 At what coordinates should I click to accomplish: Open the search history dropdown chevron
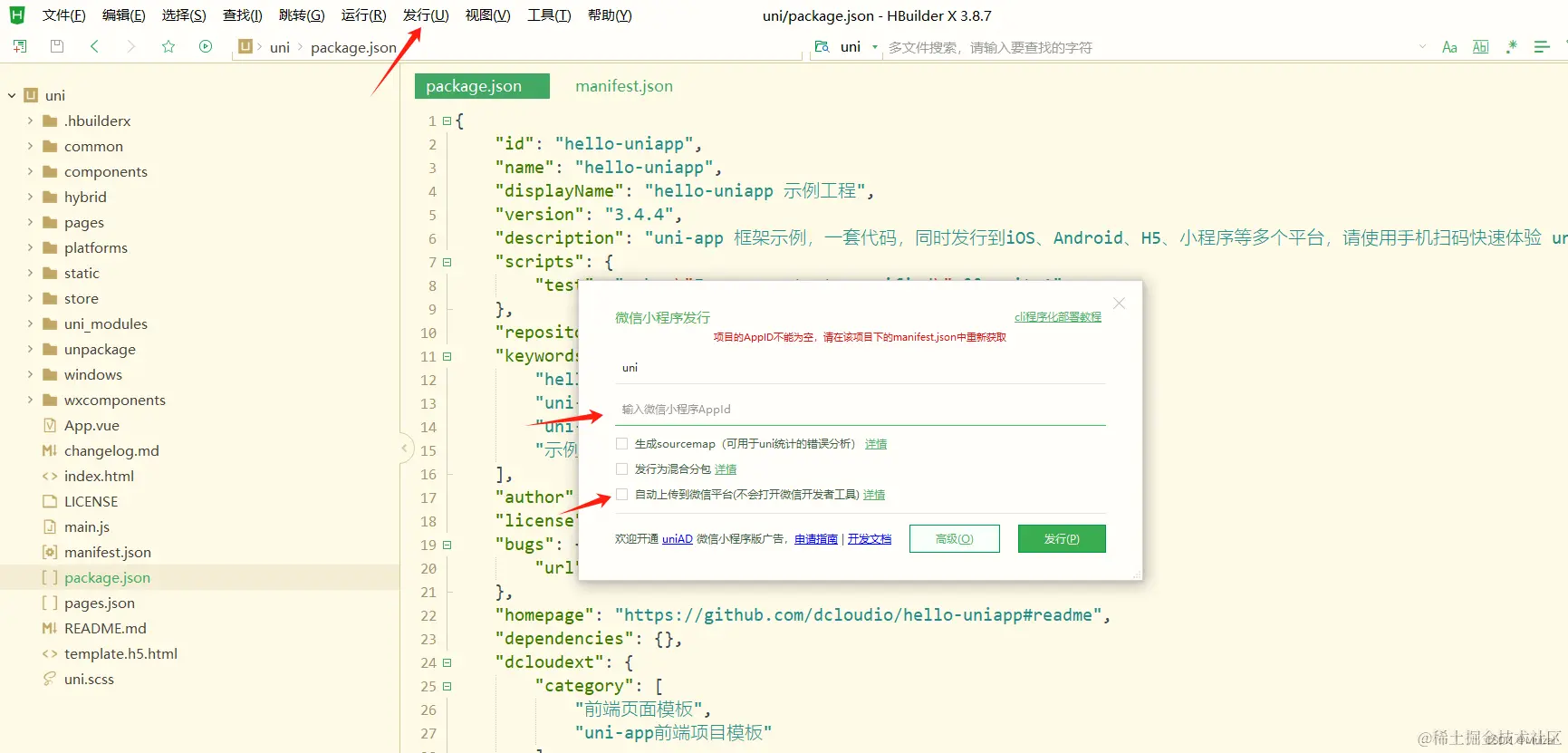1422,47
